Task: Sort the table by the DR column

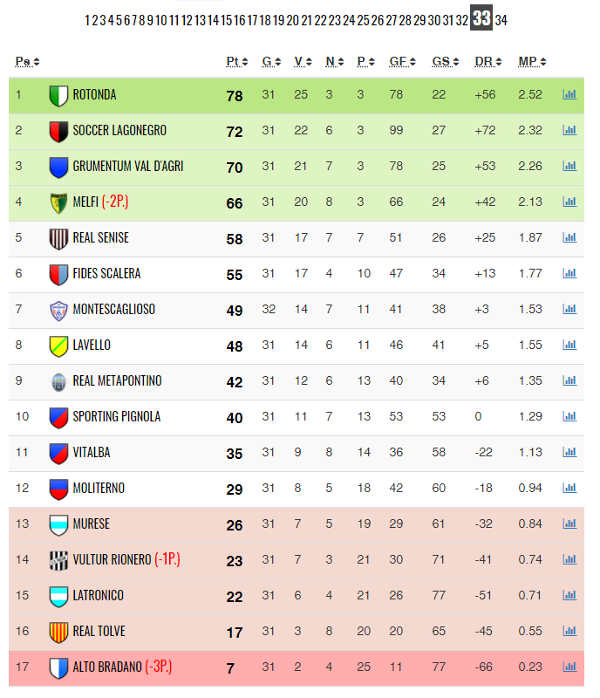Action: coord(488,61)
